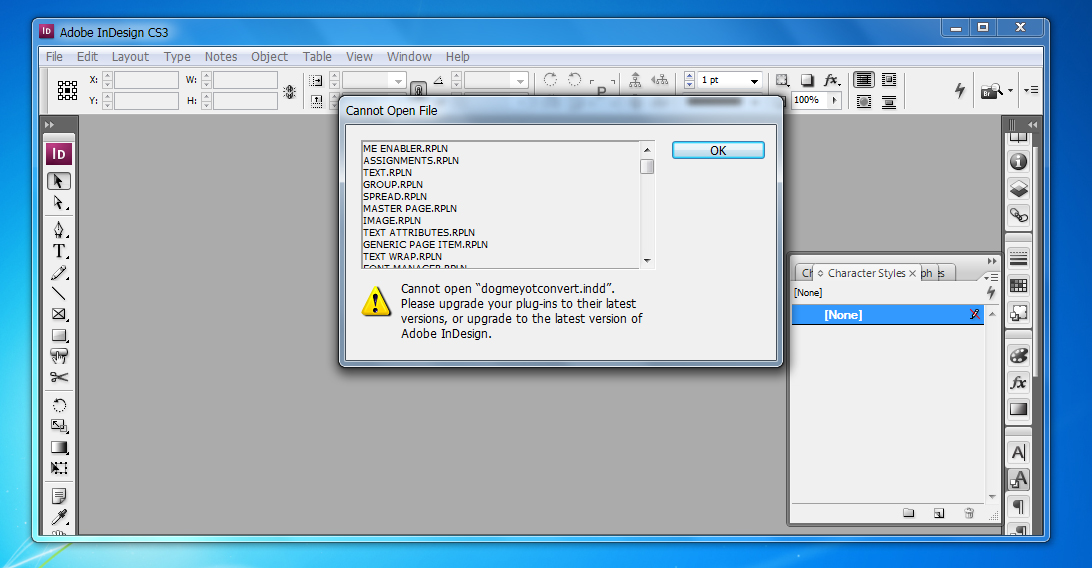Open the Stroke panel icon
Viewport: 1092px width, 568px height.
(x=1018, y=259)
